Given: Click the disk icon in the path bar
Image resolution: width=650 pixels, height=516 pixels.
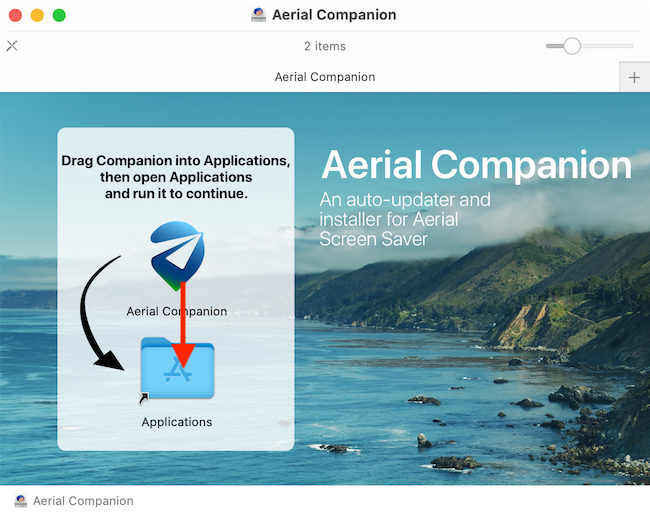Looking at the screenshot, I should pyautogui.click(x=20, y=501).
